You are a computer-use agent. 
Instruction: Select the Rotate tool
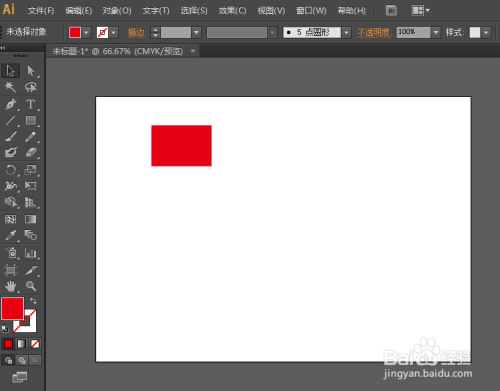point(10,170)
